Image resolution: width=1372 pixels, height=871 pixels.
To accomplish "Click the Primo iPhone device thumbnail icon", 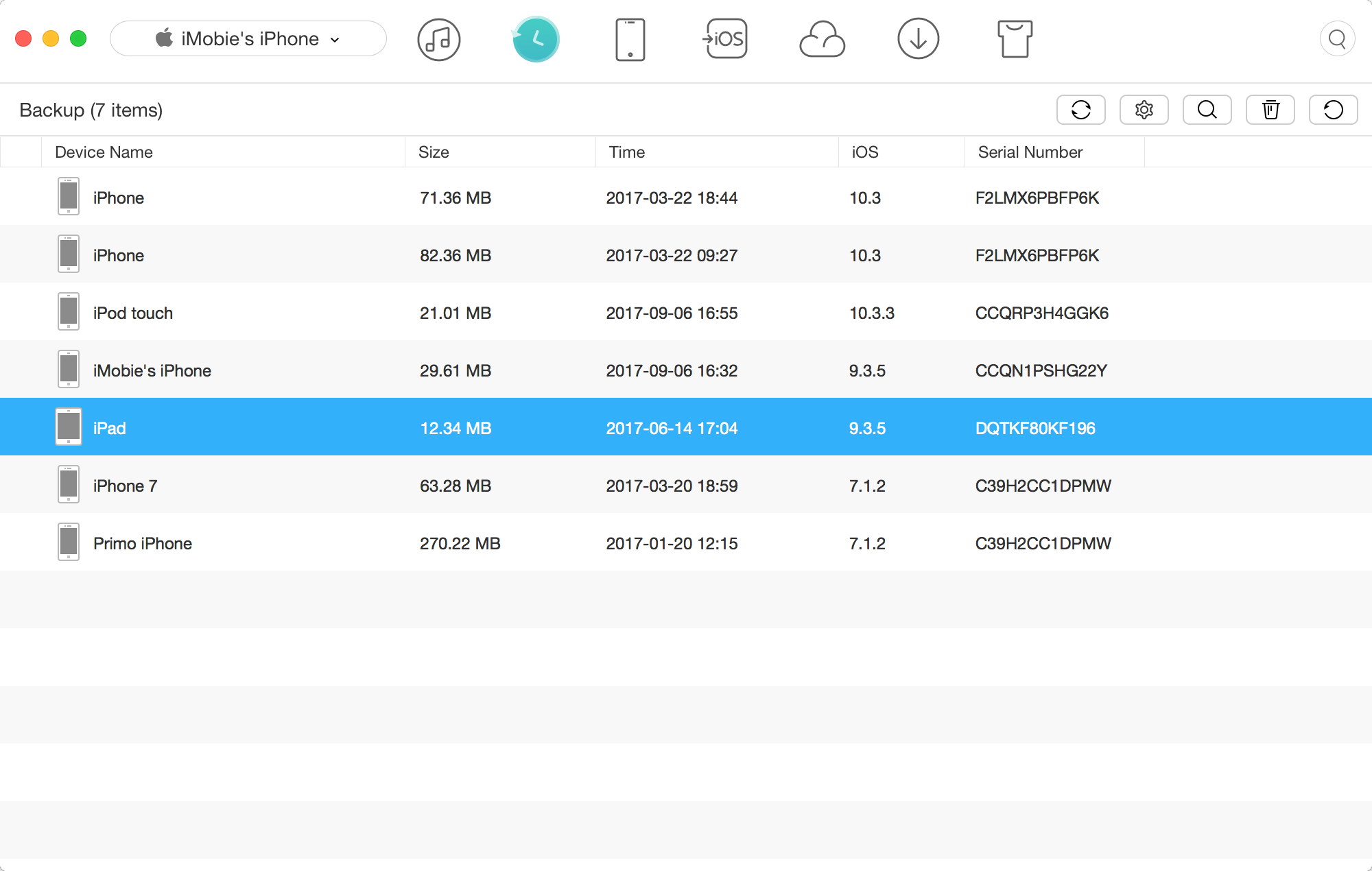I will 69,542.
